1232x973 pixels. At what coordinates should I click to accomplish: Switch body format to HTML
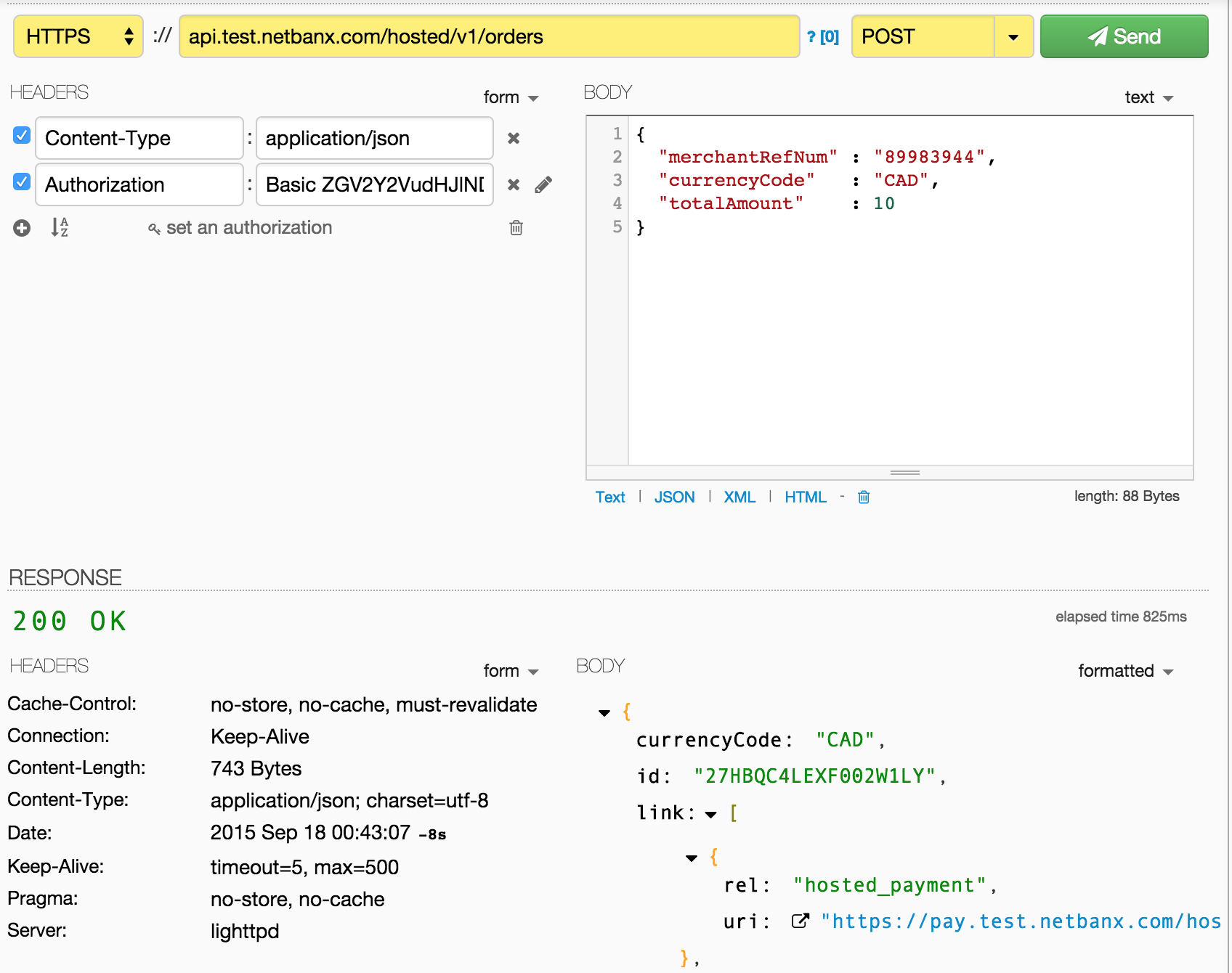coord(806,497)
